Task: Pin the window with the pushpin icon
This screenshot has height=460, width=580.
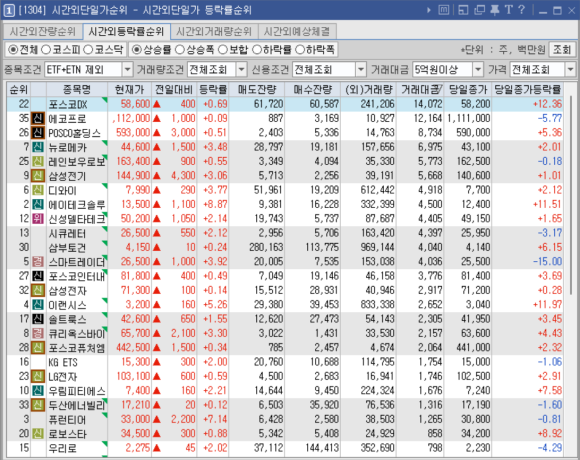Action: coord(495,10)
